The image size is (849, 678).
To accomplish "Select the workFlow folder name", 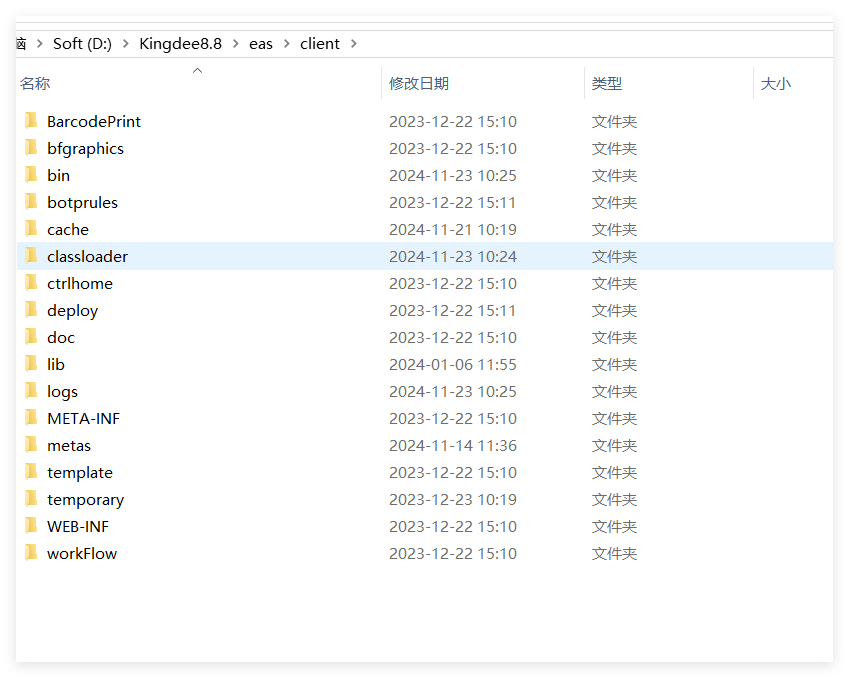I will pos(82,553).
